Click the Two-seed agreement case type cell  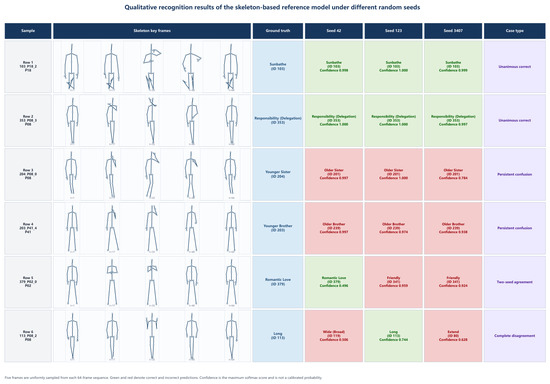tap(515, 282)
